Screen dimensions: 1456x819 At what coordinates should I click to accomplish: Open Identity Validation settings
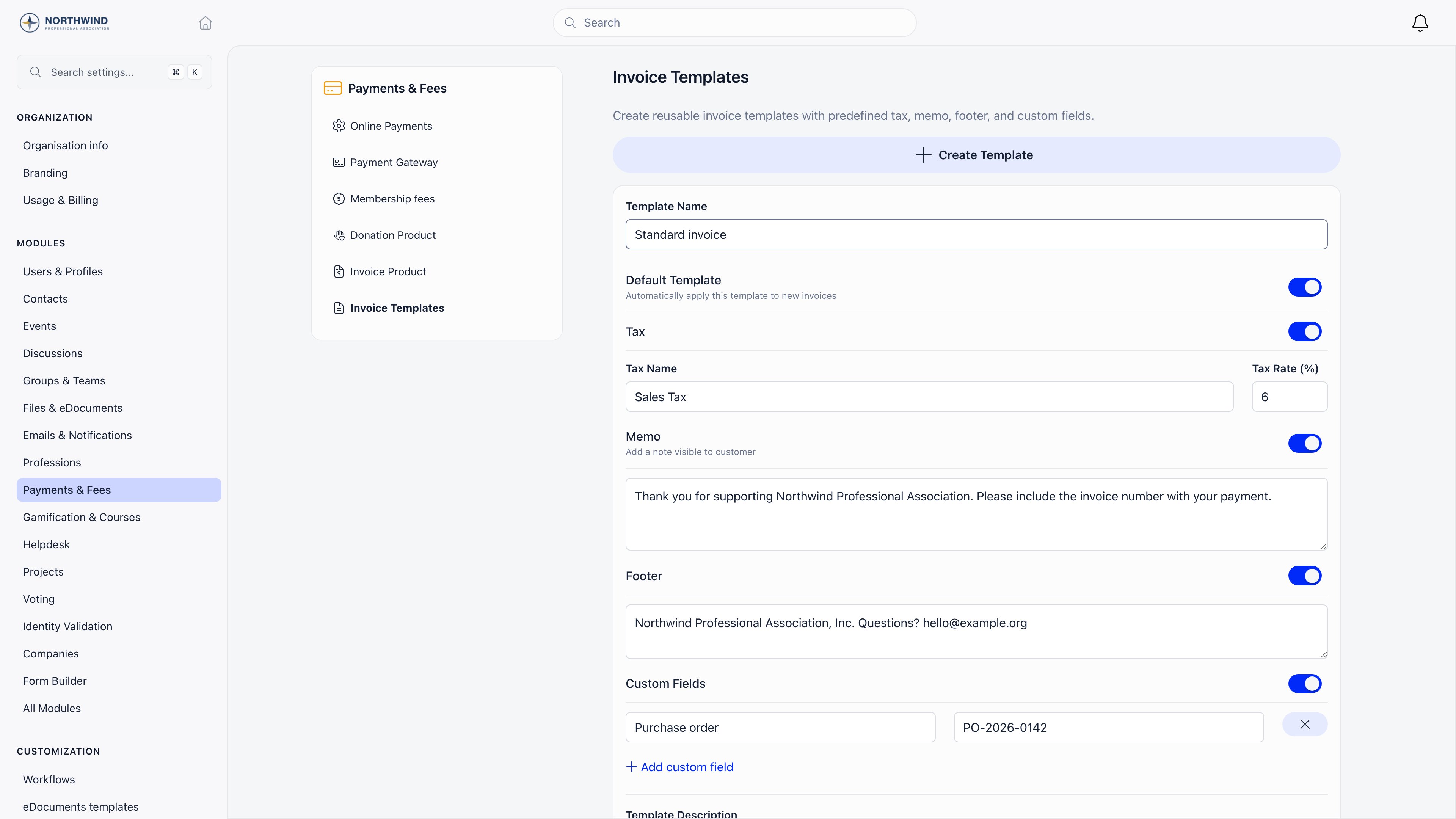(67, 626)
